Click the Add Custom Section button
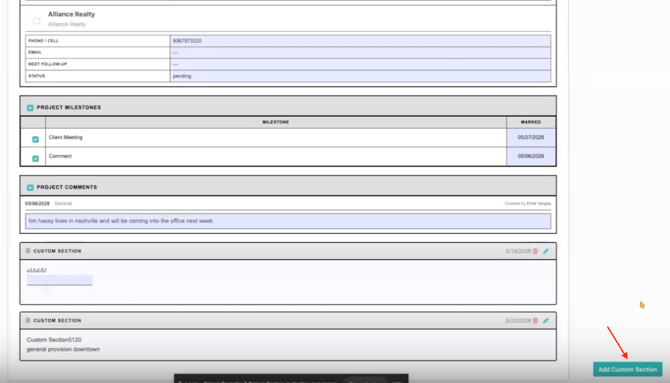This screenshot has height=383, width=670. coord(627,369)
